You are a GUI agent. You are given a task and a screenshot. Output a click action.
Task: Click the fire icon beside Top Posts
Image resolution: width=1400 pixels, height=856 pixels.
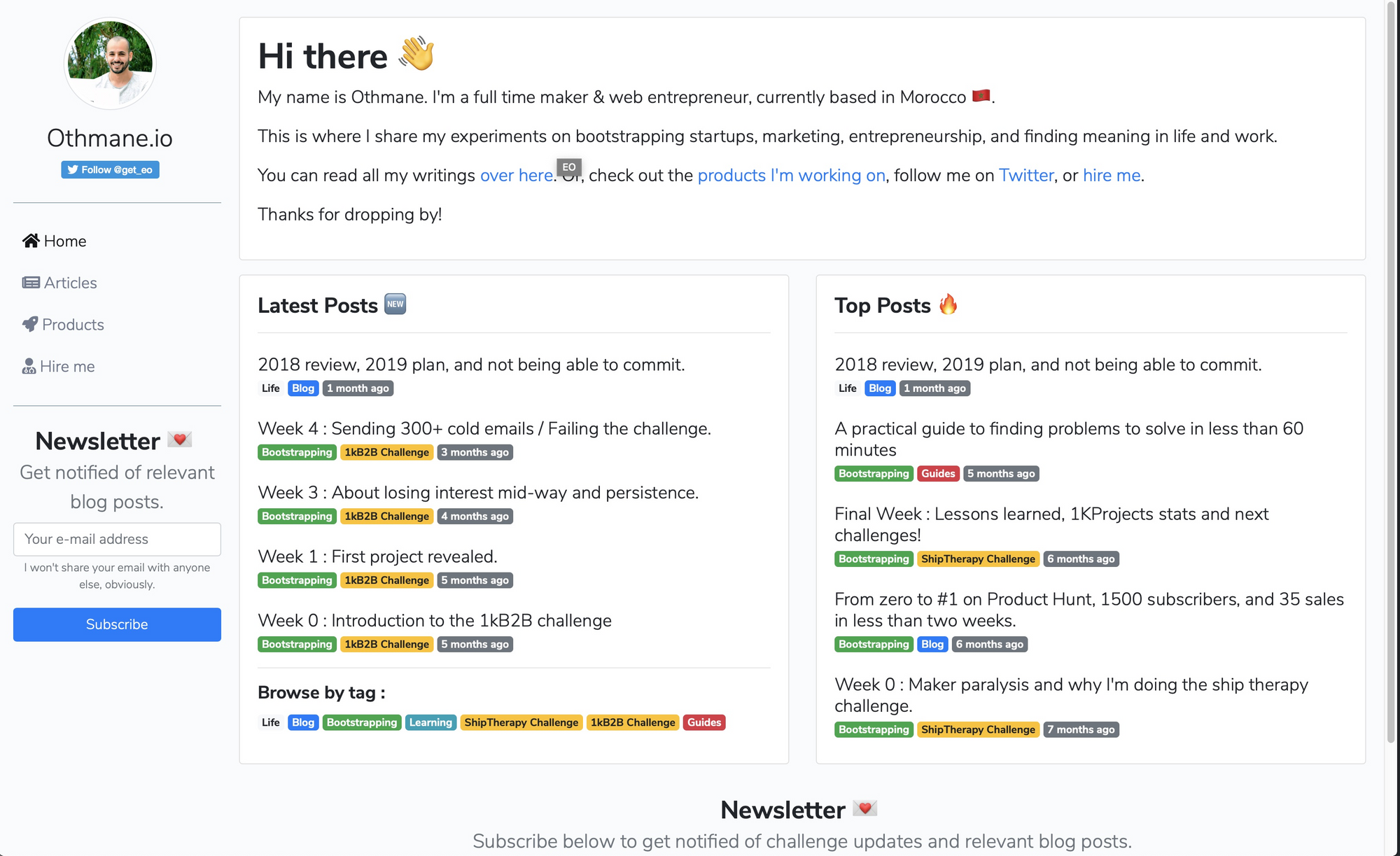948,304
